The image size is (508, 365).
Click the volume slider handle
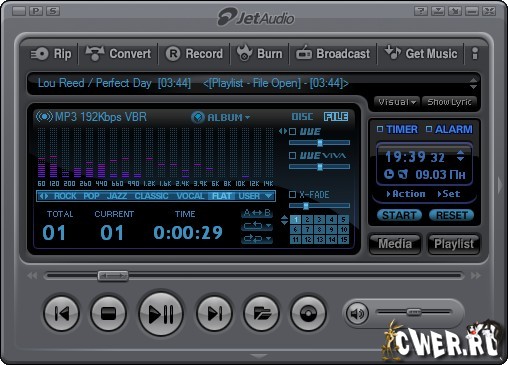pyautogui.click(x=414, y=312)
